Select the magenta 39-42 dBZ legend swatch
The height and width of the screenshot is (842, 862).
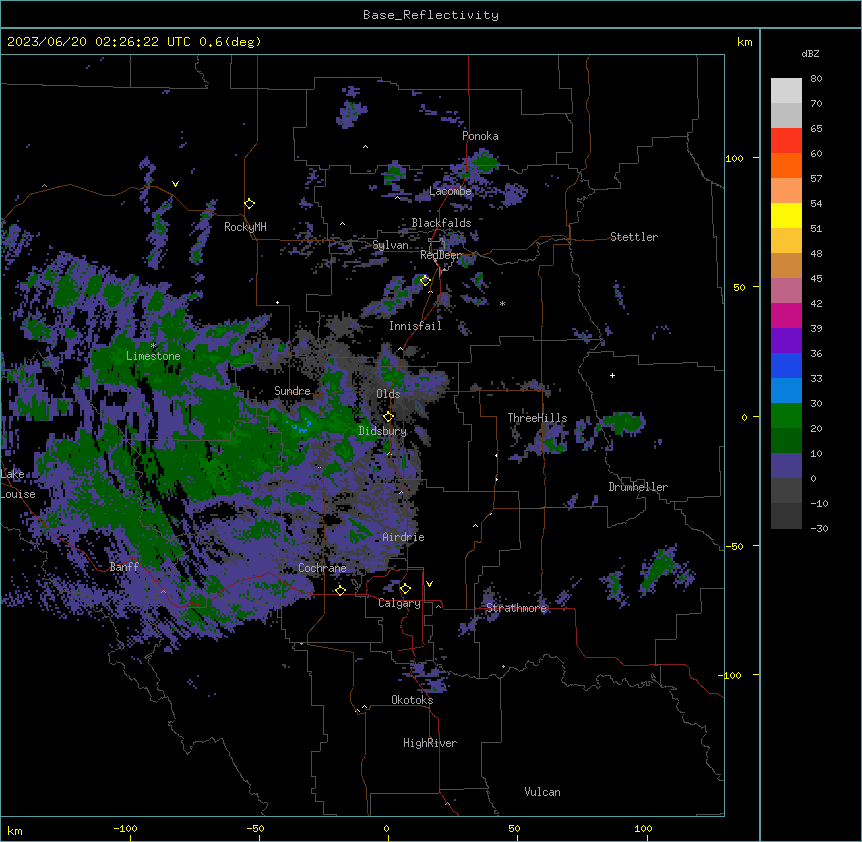[786, 316]
